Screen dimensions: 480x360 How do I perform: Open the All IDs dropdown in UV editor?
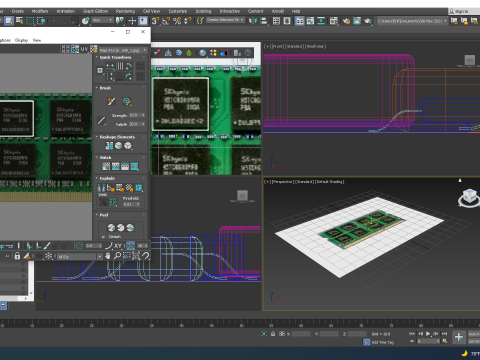pyautogui.click(x=79, y=257)
